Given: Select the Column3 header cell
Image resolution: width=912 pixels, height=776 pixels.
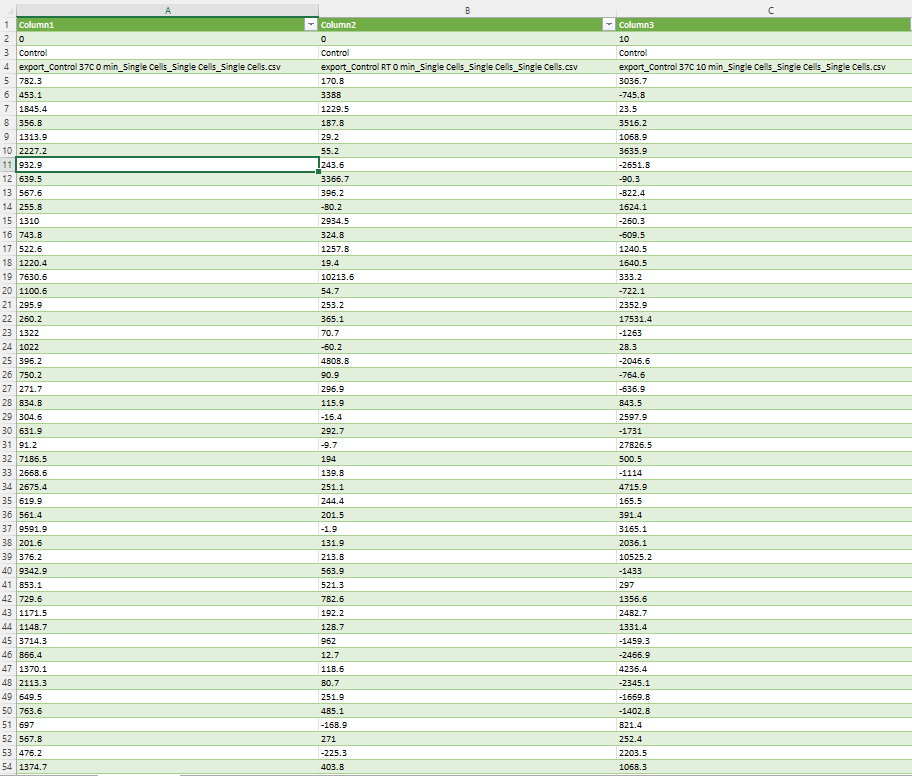Looking at the screenshot, I should click(764, 24).
